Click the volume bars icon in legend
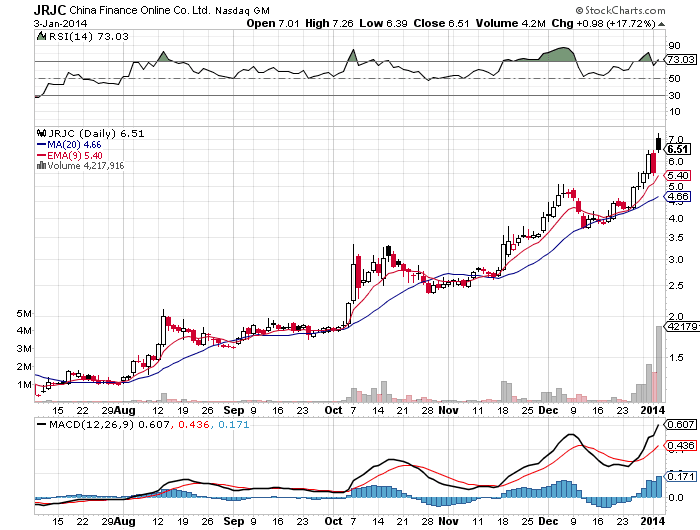This screenshot has height=530, width=700. point(42,166)
